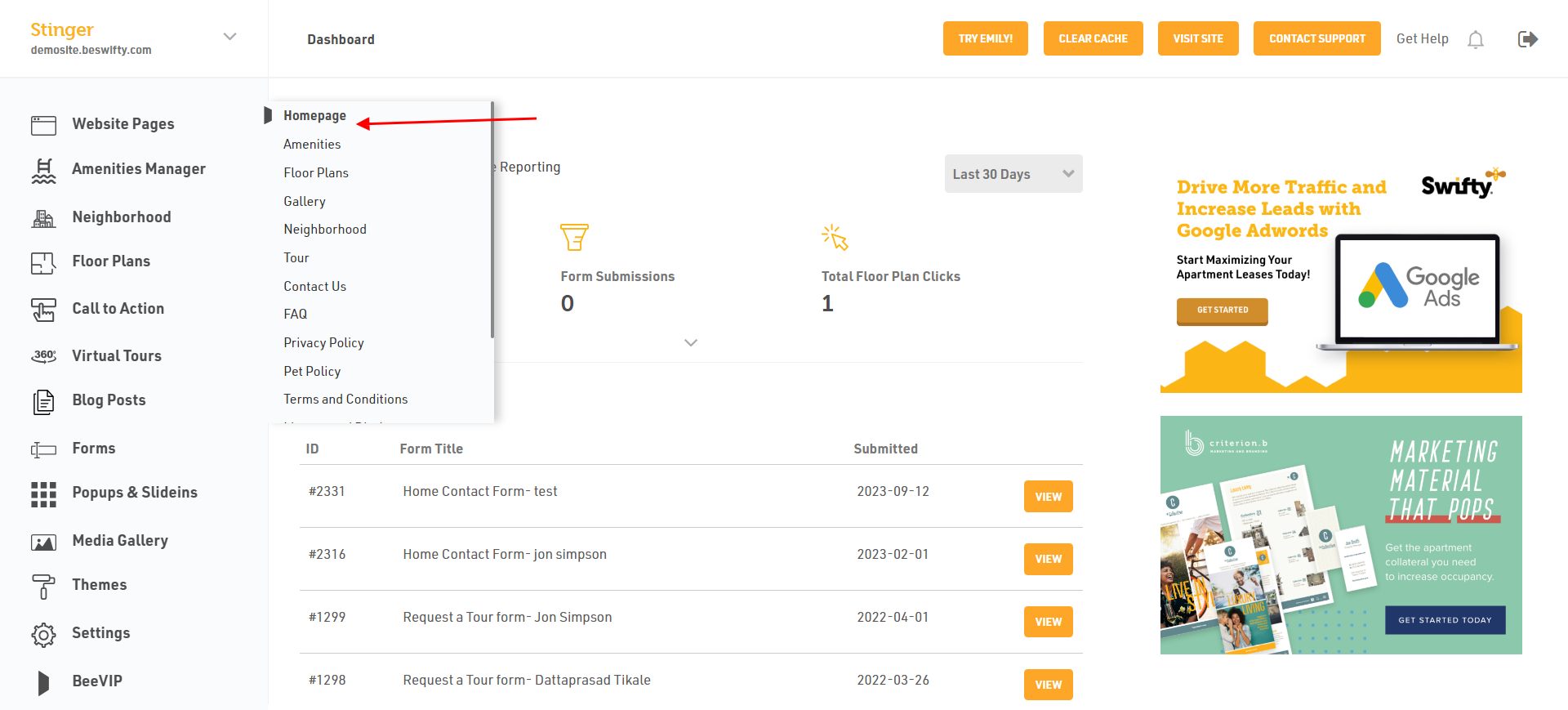
Task: Open Privacy Policy page from submenu
Action: pos(323,343)
